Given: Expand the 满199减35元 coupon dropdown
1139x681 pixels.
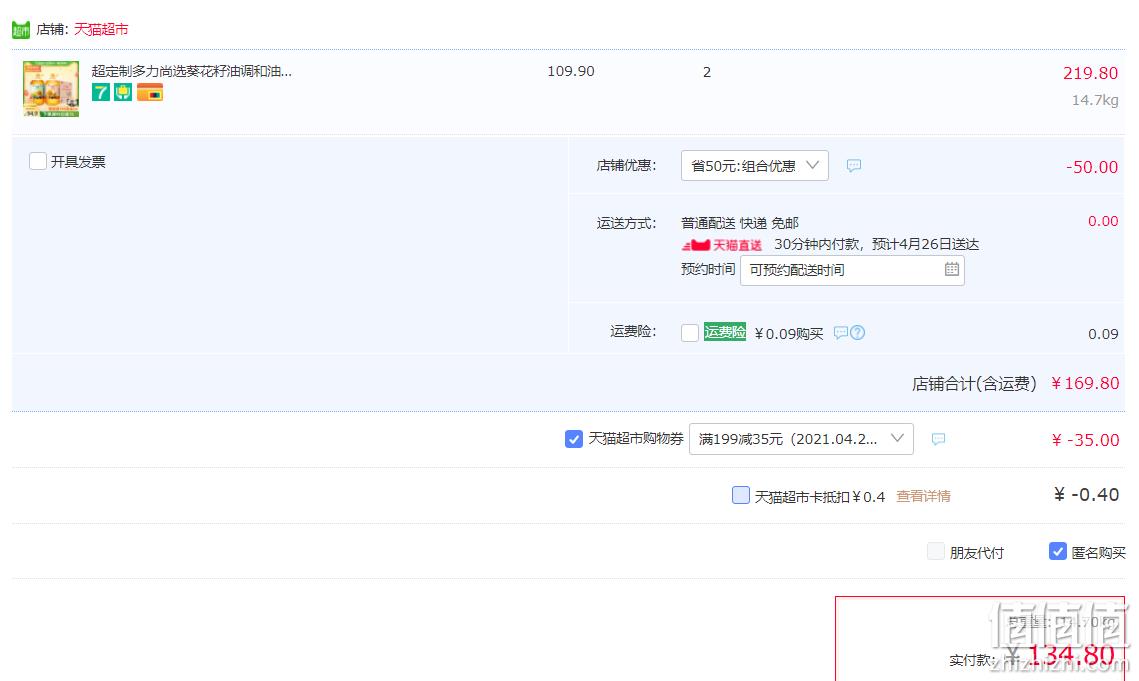Looking at the screenshot, I should coord(801,439).
